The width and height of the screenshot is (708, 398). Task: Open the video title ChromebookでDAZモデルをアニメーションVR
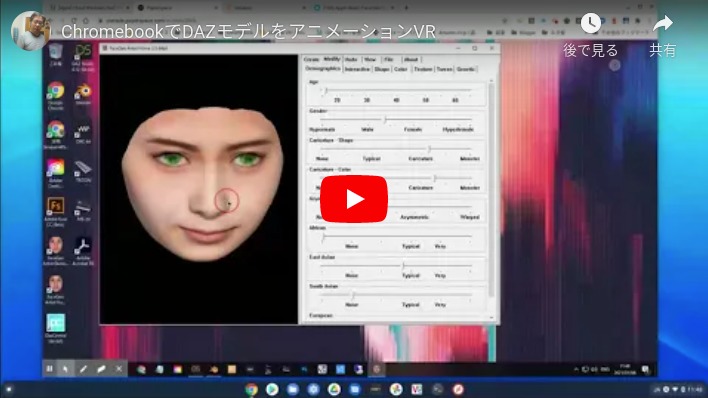coord(248,32)
